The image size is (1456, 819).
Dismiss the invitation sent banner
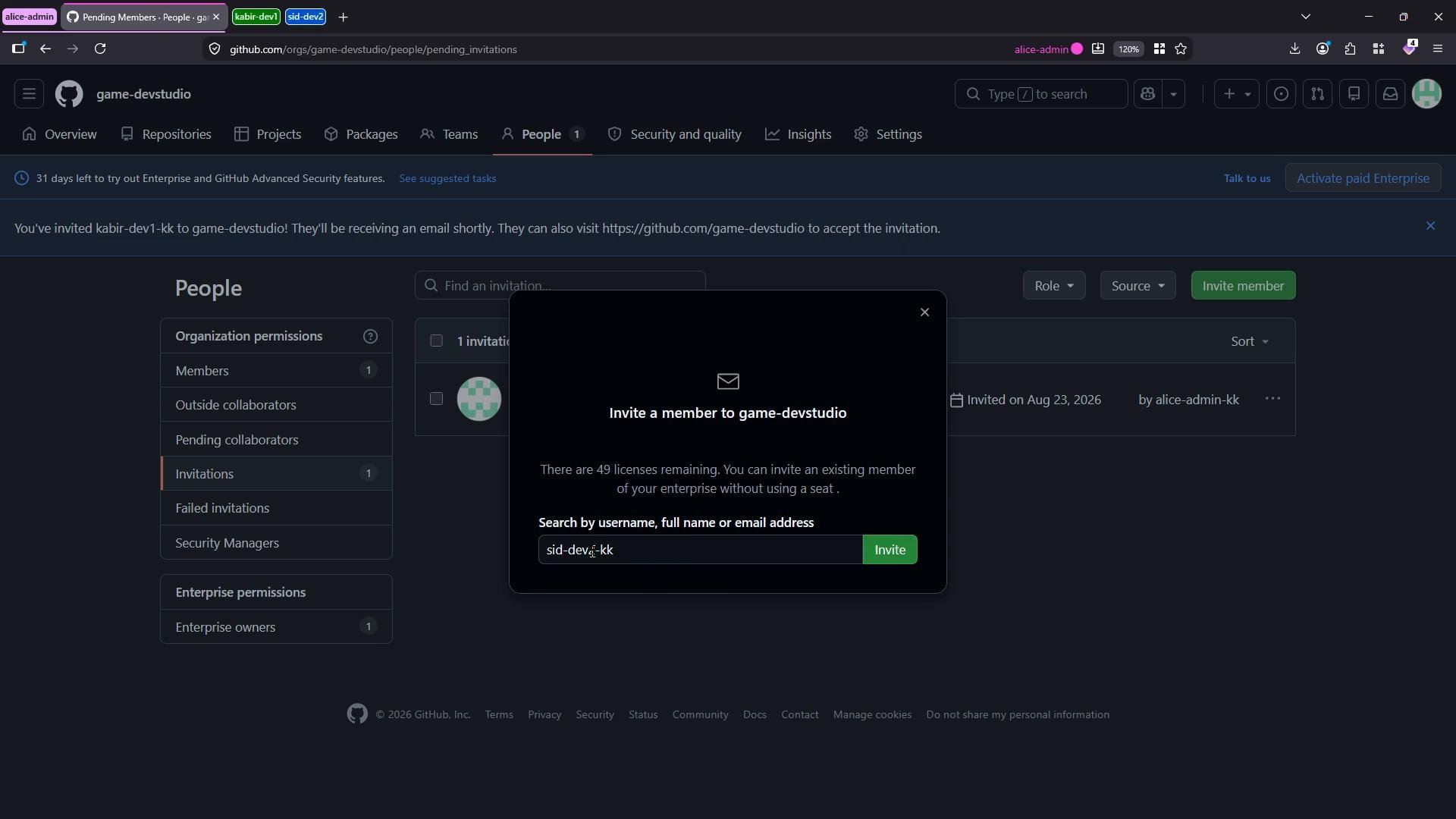coord(1430,226)
